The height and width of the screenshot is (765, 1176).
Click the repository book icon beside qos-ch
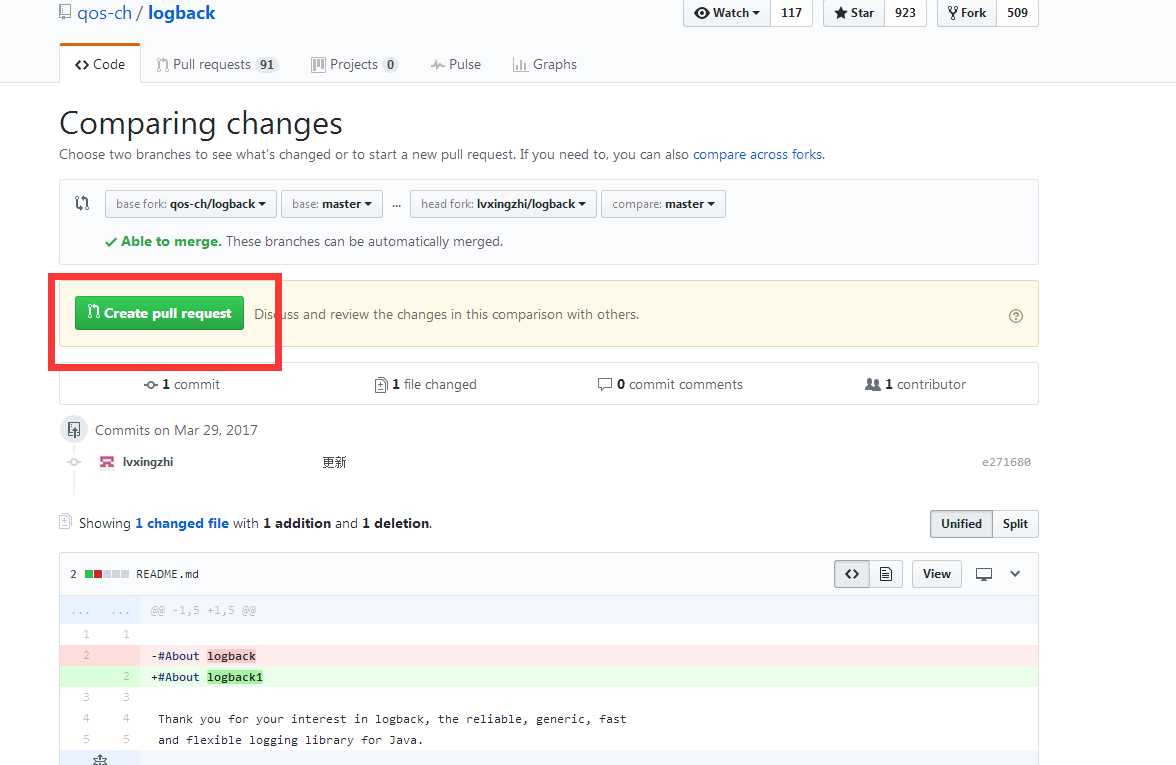click(65, 12)
